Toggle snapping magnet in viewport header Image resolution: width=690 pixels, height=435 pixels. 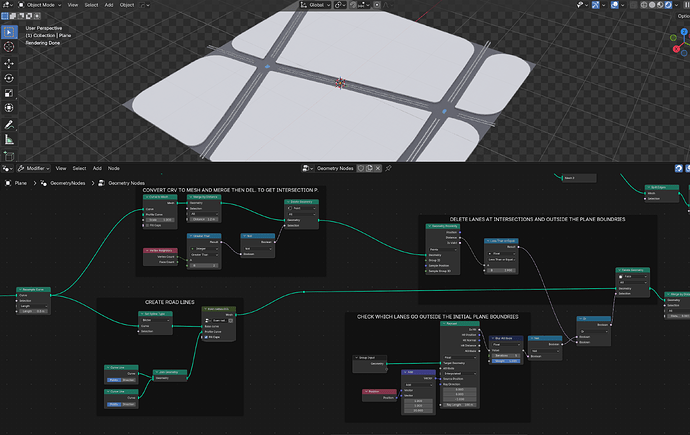tap(353, 5)
